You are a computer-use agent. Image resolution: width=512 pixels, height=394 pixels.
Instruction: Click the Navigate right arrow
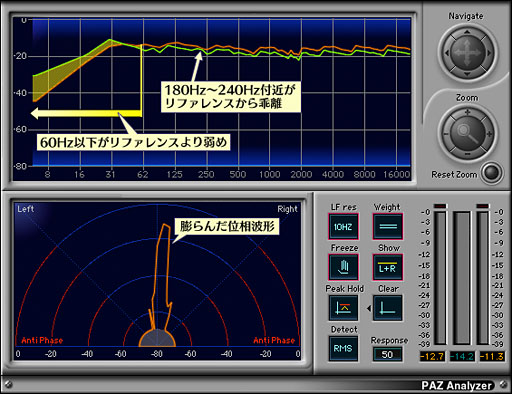click(x=488, y=53)
